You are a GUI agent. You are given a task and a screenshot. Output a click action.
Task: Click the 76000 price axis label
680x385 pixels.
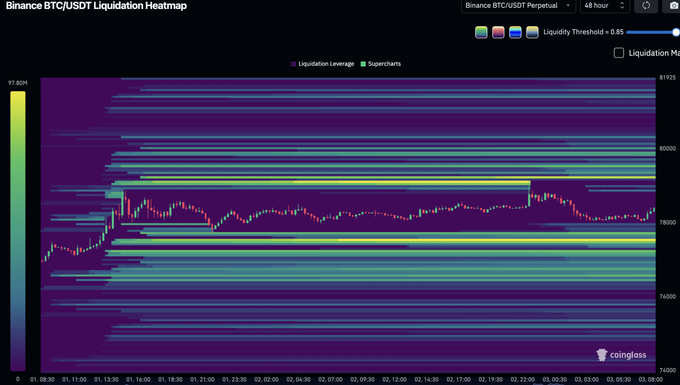667,297
